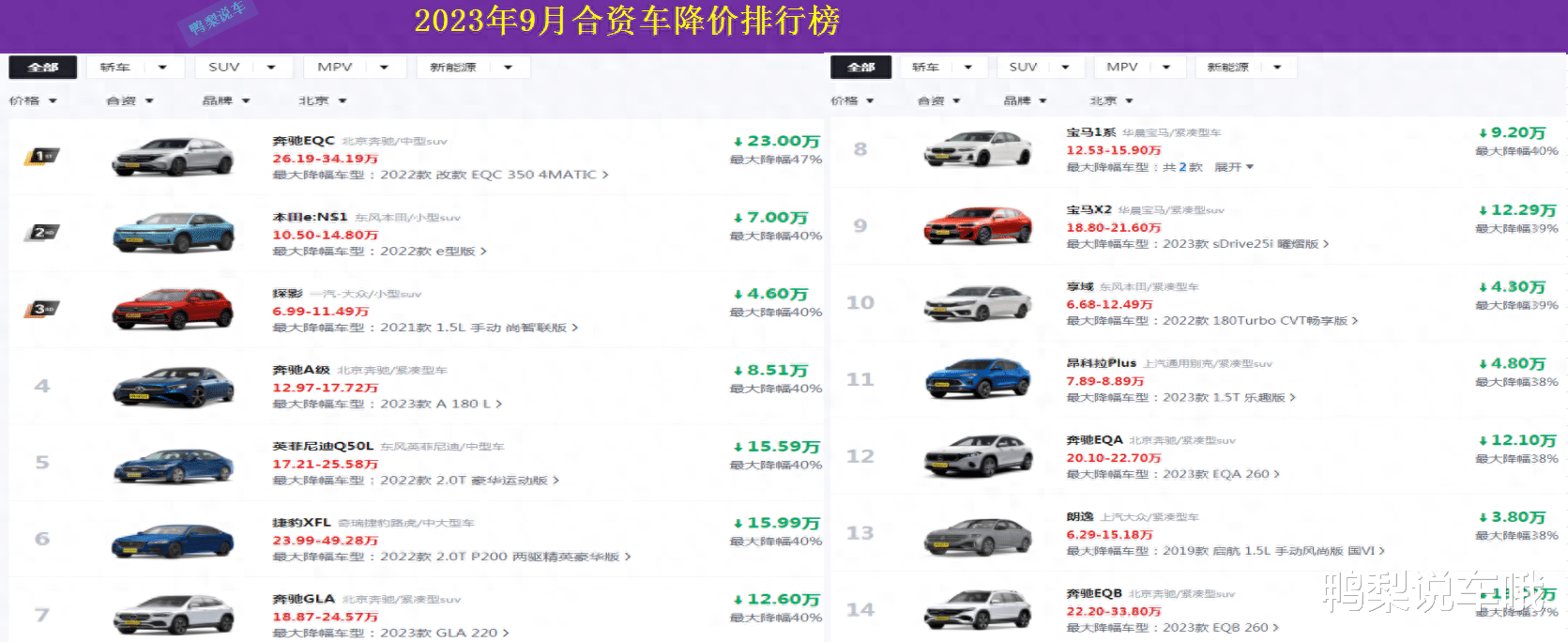
Task: Click the 英菲尼迪Q50L model name
Action: pyautogui.click(x=323, y=446)
